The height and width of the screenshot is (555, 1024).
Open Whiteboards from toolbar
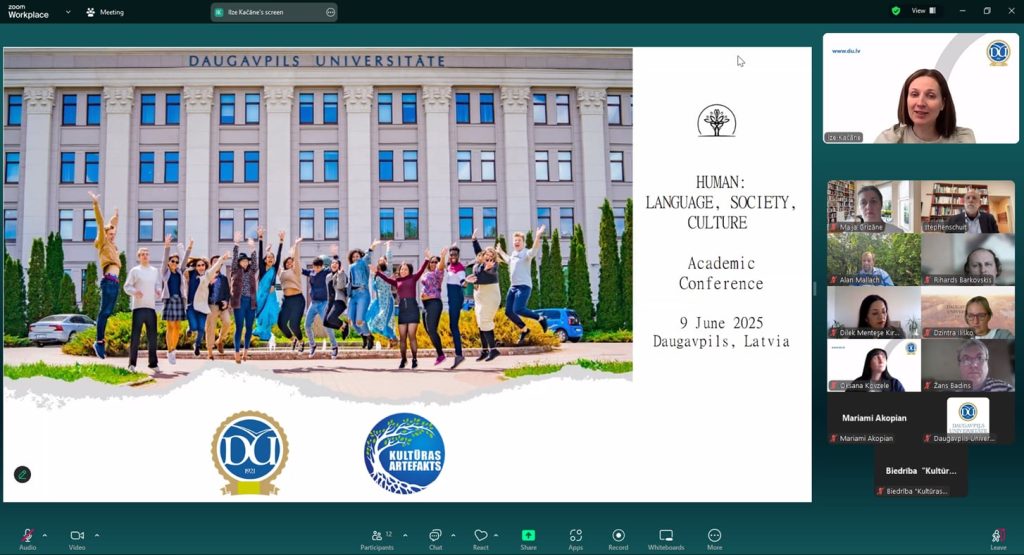click(666, 539)
